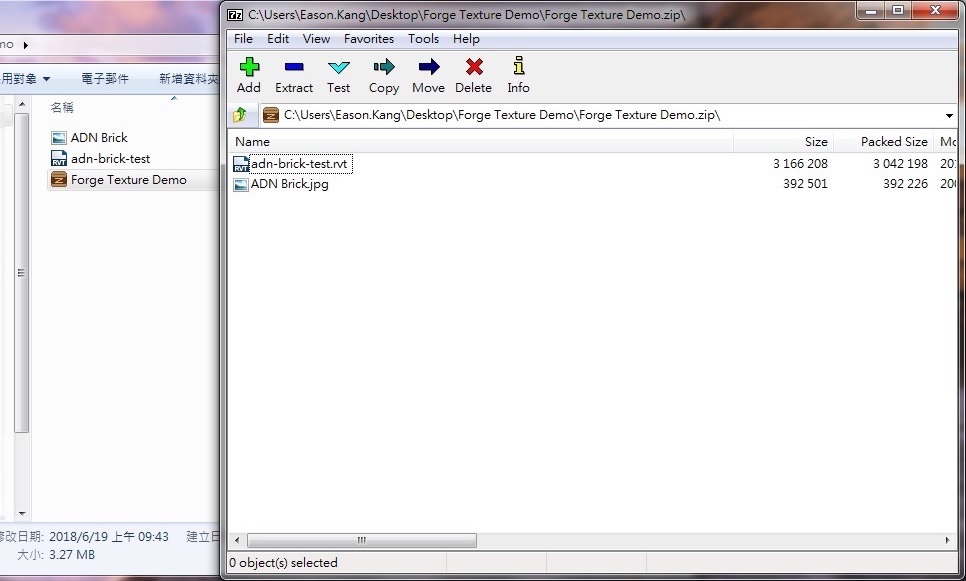The width and height of the screenshot is (966, 581).
Task: Sort by the Packed Size column header
Action: [883, 142]
